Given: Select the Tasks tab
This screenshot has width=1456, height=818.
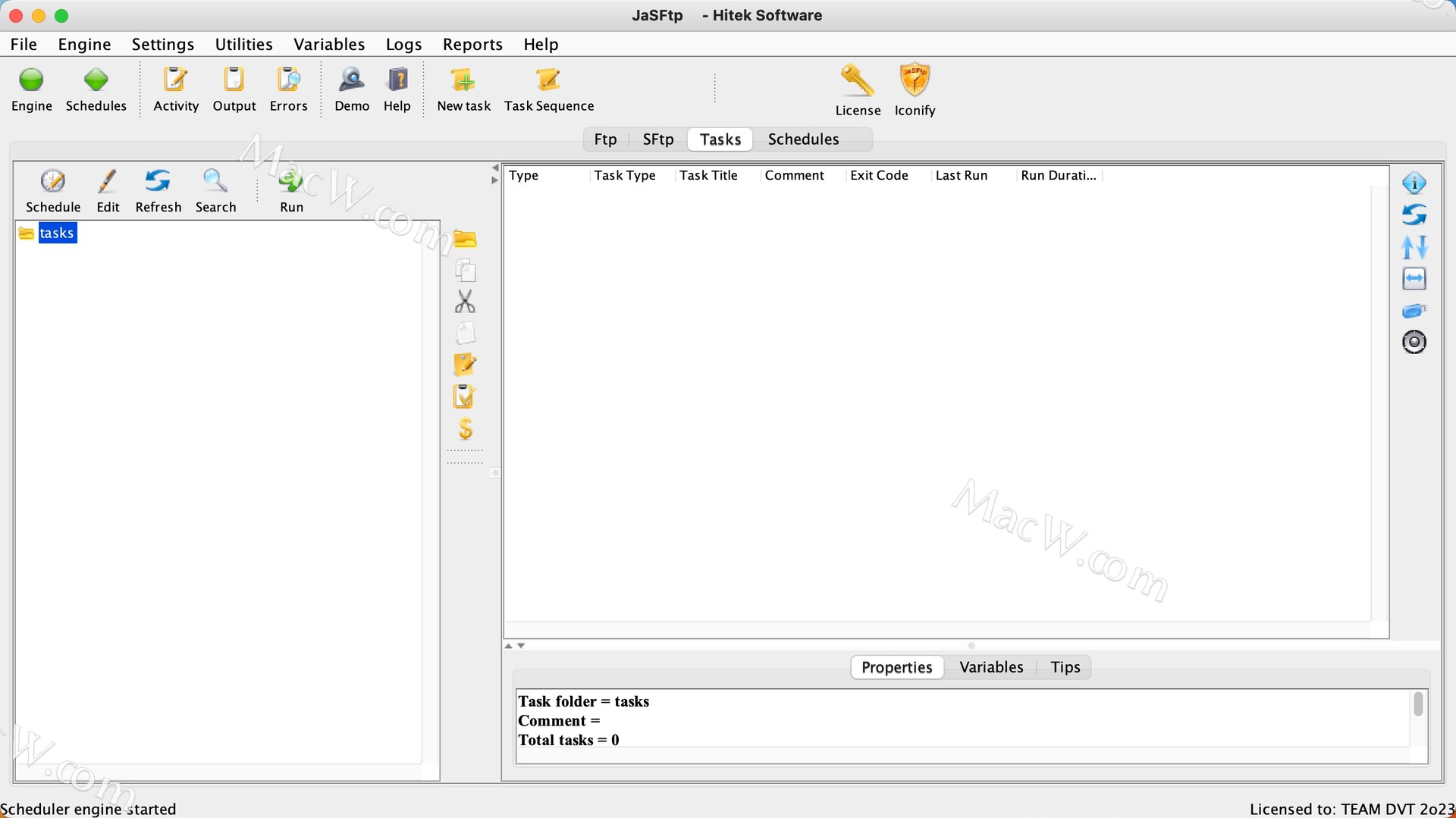Looking at the screenshot, I should (x=720, y=139).
